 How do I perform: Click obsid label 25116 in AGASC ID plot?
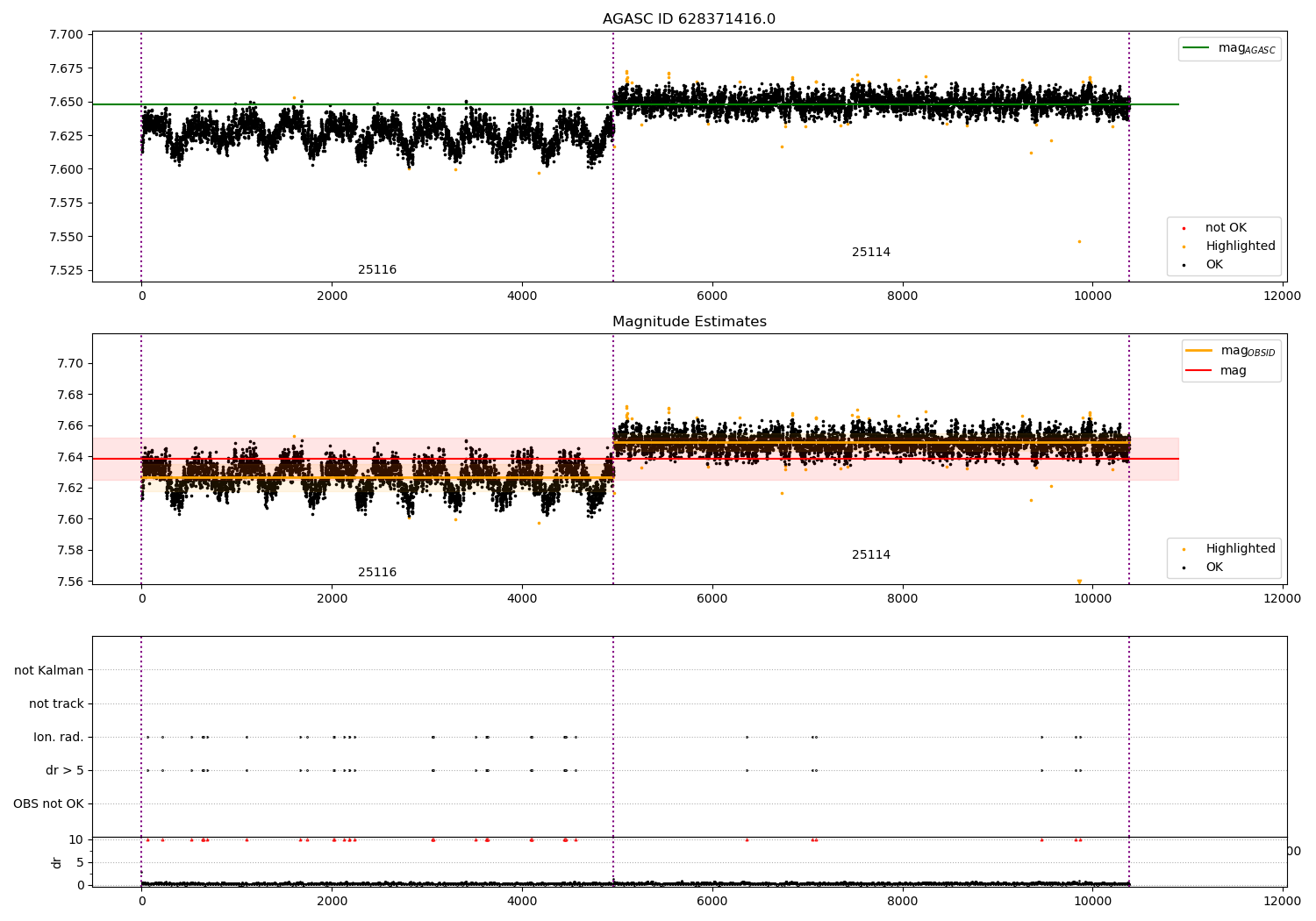tap(377, 270)
